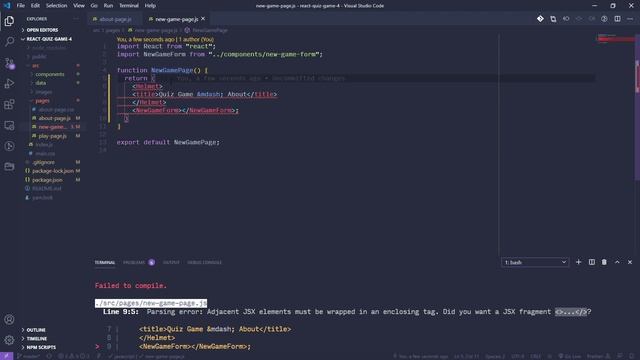640x360 pixels.
Task: Open the terminal selector dropdown showing bash
Action: (535, 262)
